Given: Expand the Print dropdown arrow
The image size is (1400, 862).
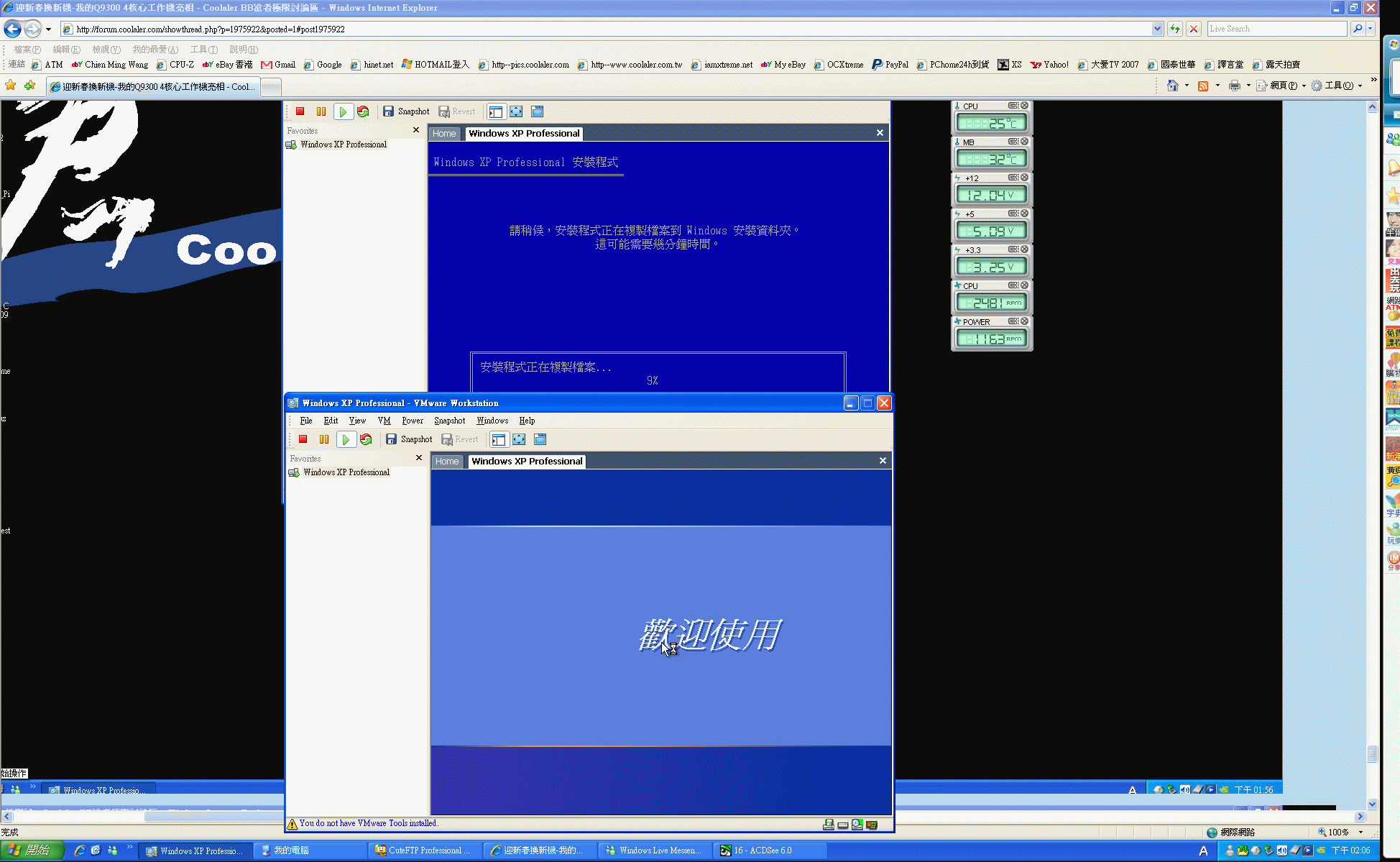Looking at the screenshot, I should (x=1248, y=86).
